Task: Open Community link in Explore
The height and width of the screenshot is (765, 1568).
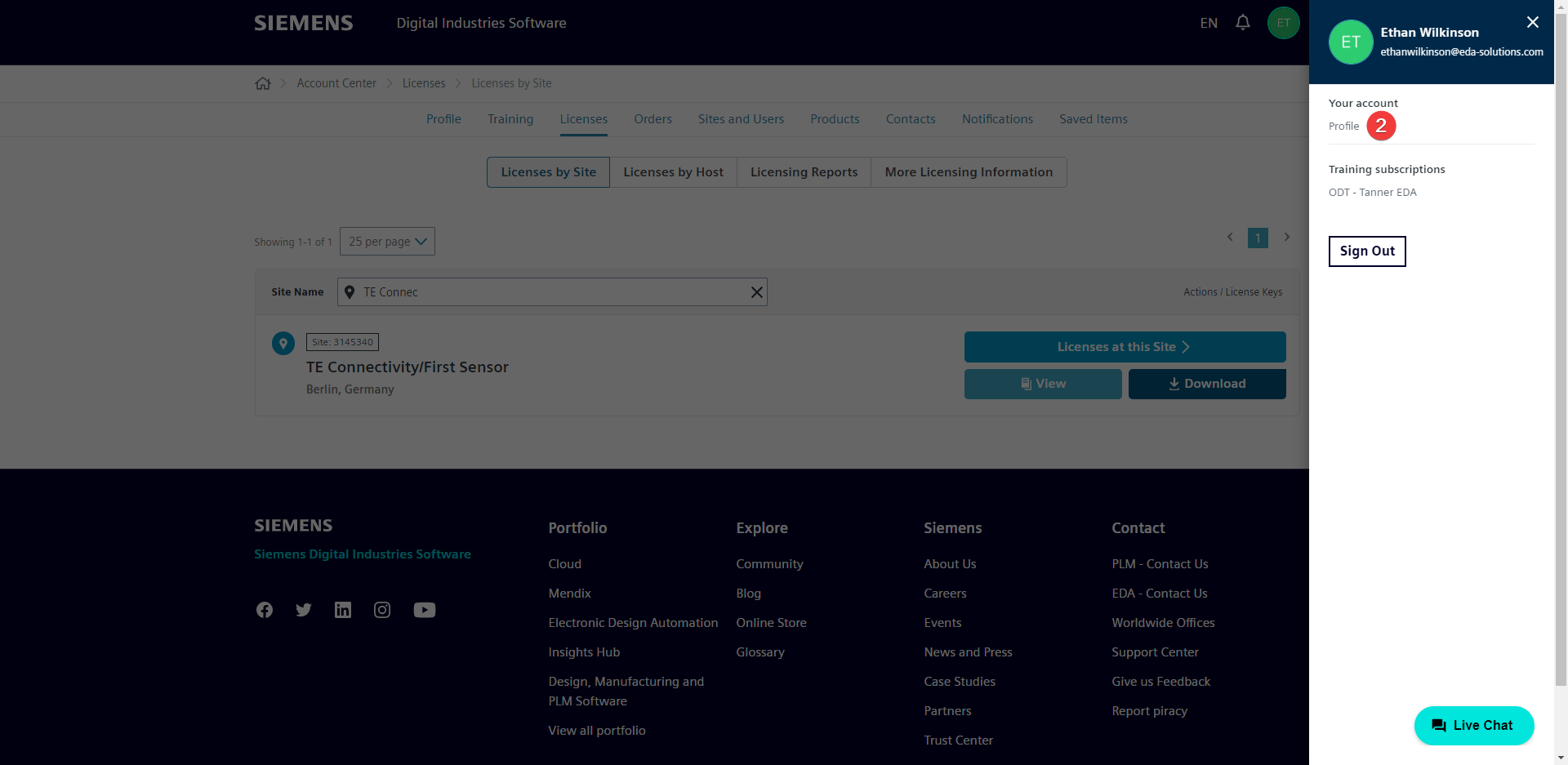Action: point(769,564)
